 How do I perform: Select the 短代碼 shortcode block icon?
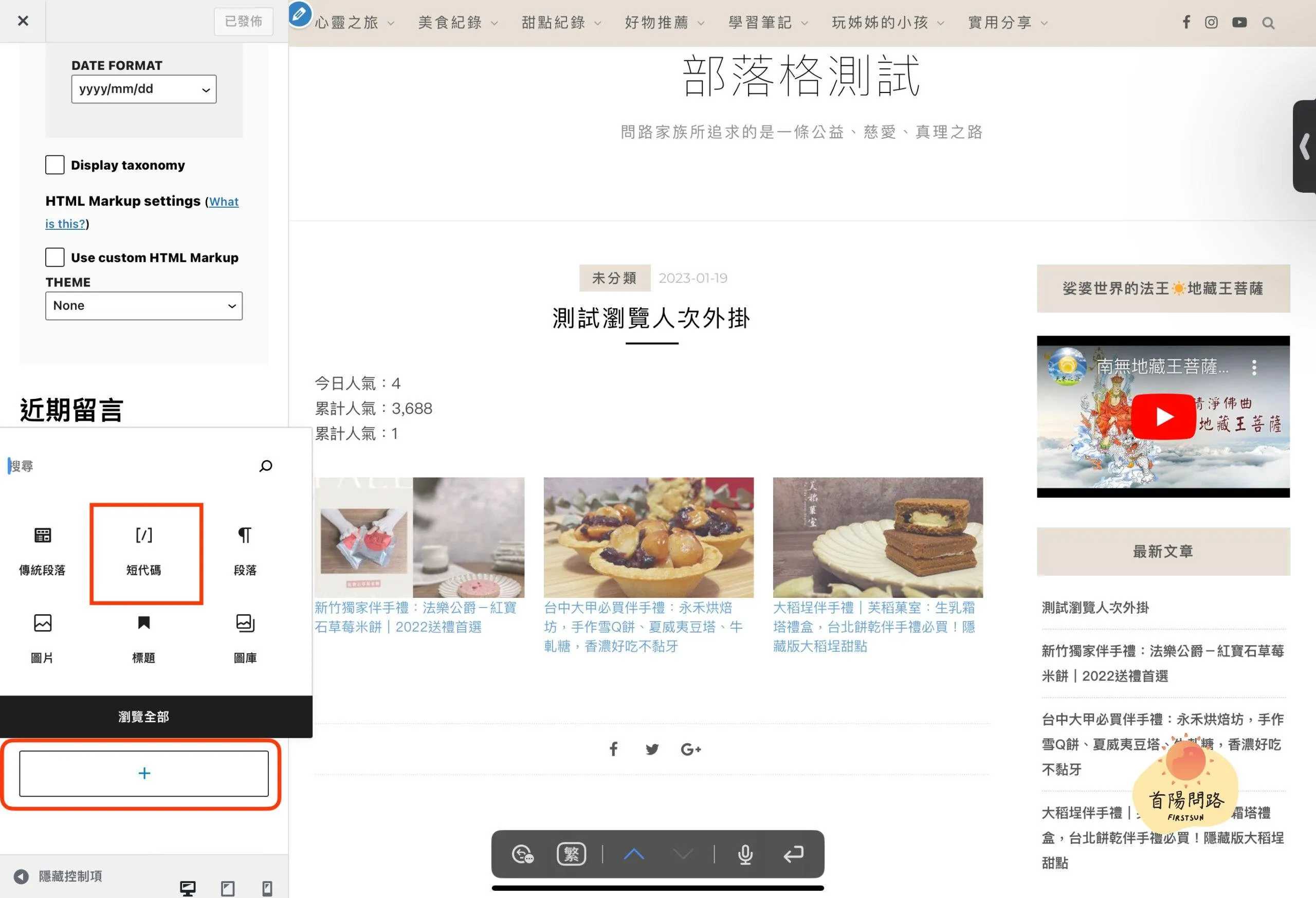(x=144, y=535)
